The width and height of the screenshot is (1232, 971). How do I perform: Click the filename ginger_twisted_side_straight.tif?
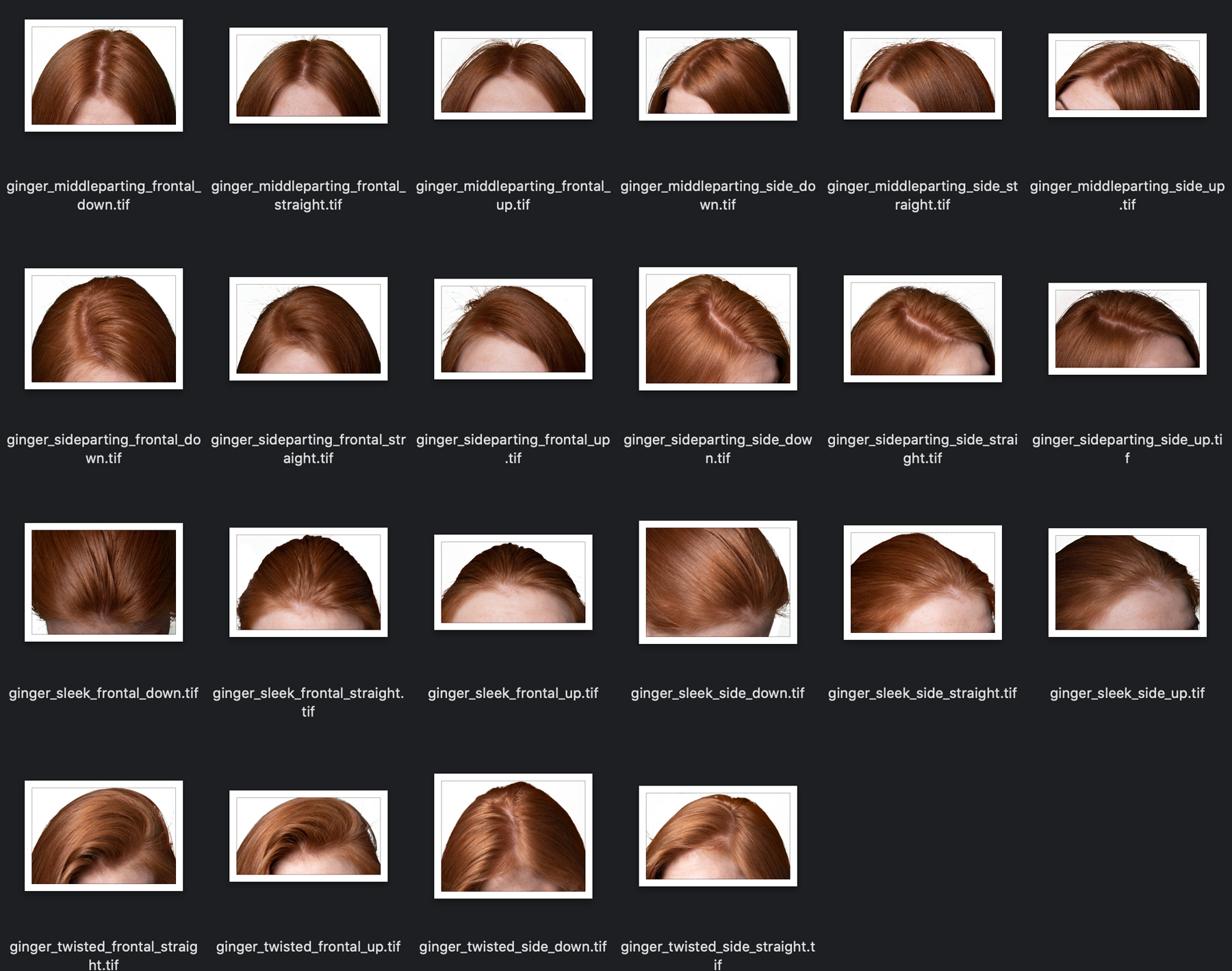pos(717,955)
